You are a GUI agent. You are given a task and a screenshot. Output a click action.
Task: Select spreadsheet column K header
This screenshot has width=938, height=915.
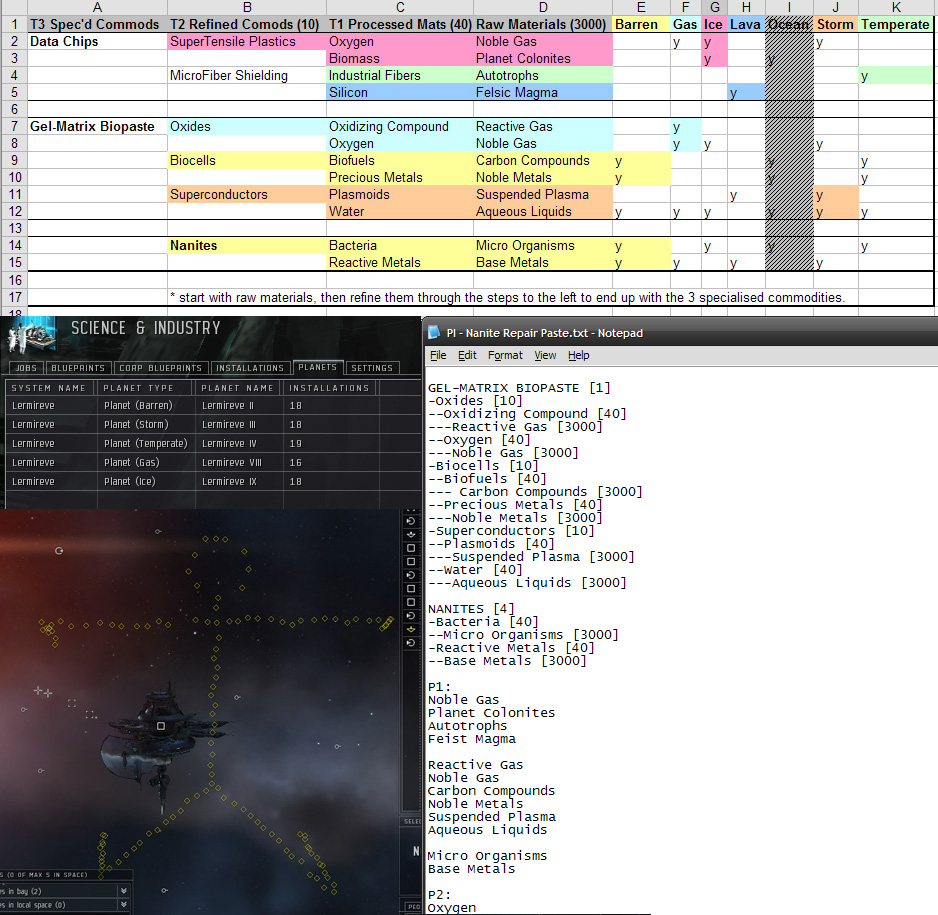[x=896, y=7]
